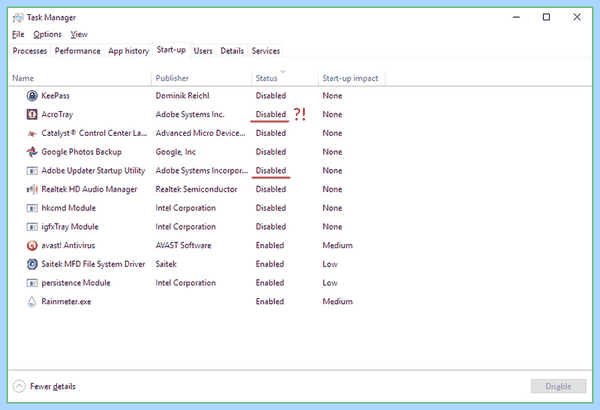Maximize the Task Manager window
The width and height of the screenshot is (600, 410).
pyautogui.click(x=546, y=17)
